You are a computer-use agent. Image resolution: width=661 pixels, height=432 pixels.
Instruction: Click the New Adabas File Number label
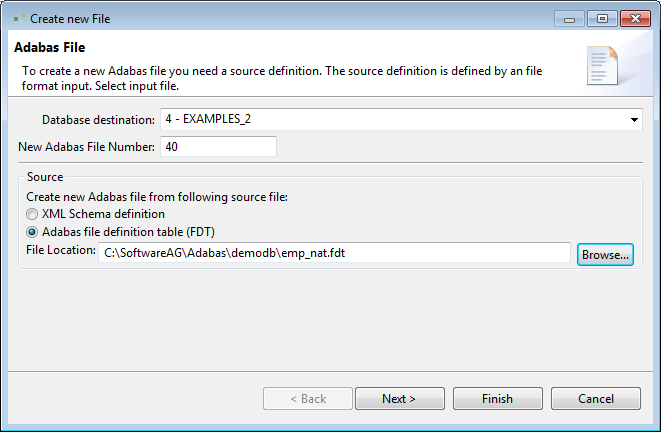click(x=87, y=147)
